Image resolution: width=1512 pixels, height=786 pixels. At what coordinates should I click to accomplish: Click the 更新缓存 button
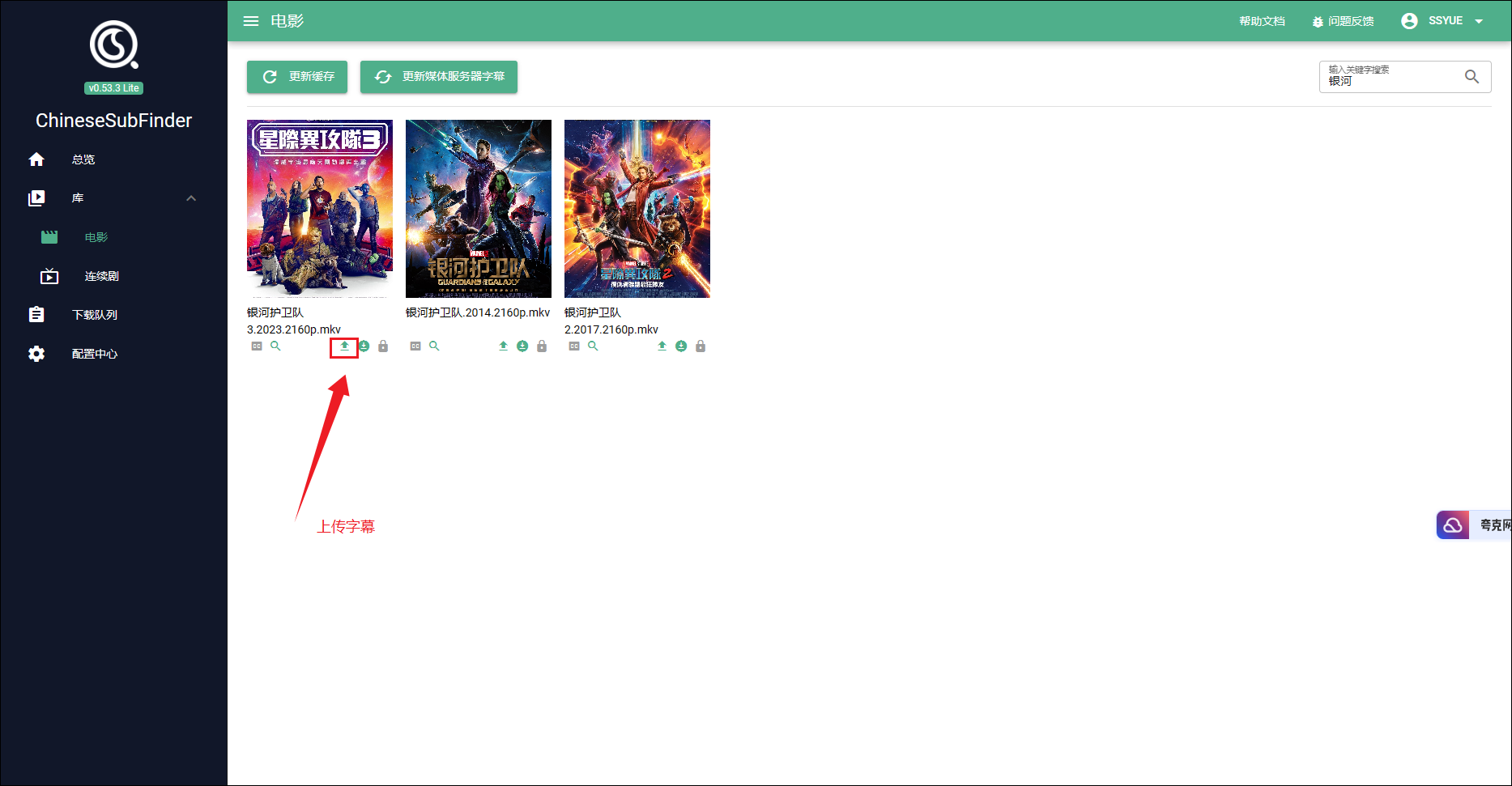(x=297, y=77)
